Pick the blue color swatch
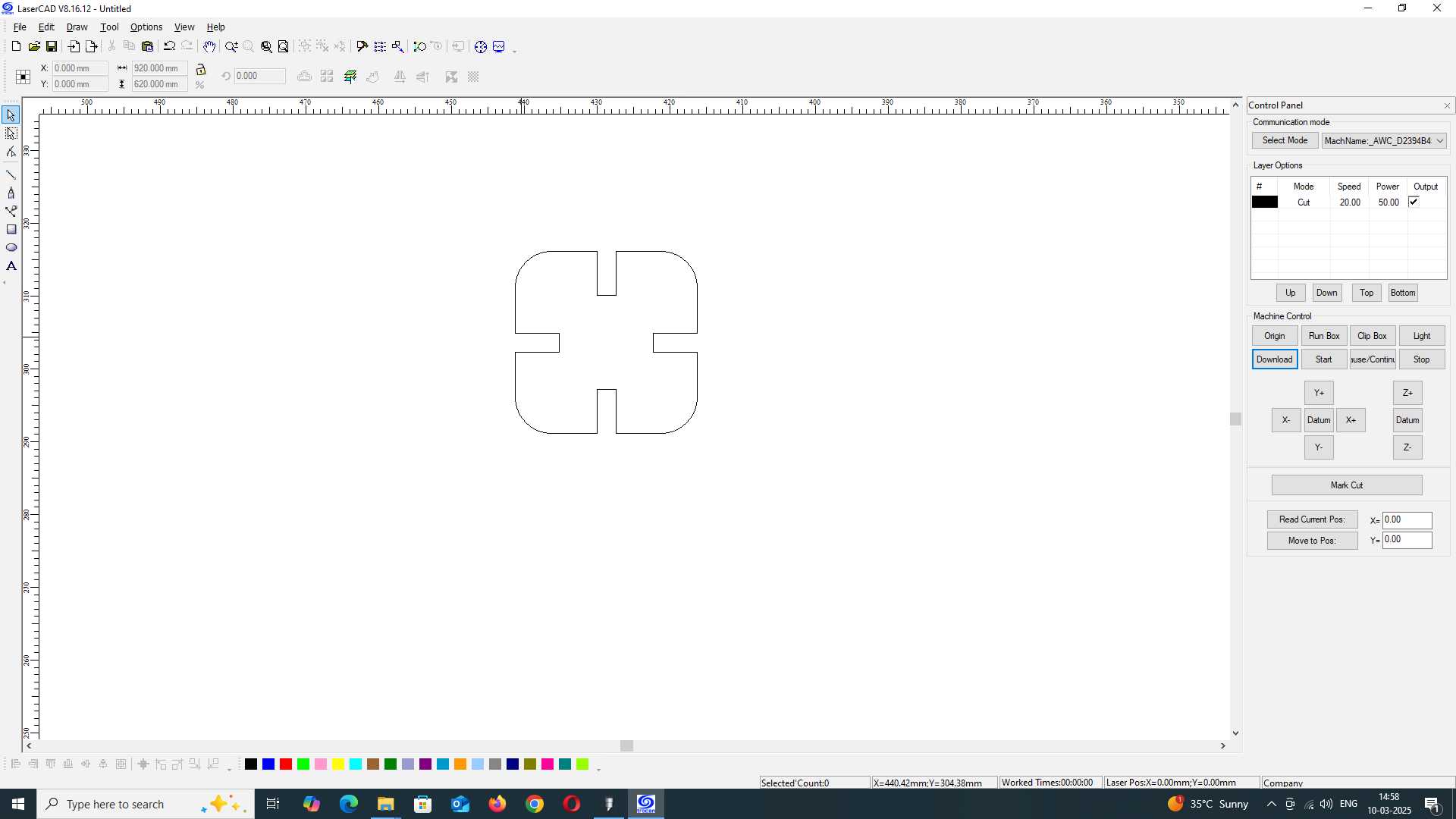1456x819 pixels. pyautogui.click(x=268, y=764)
